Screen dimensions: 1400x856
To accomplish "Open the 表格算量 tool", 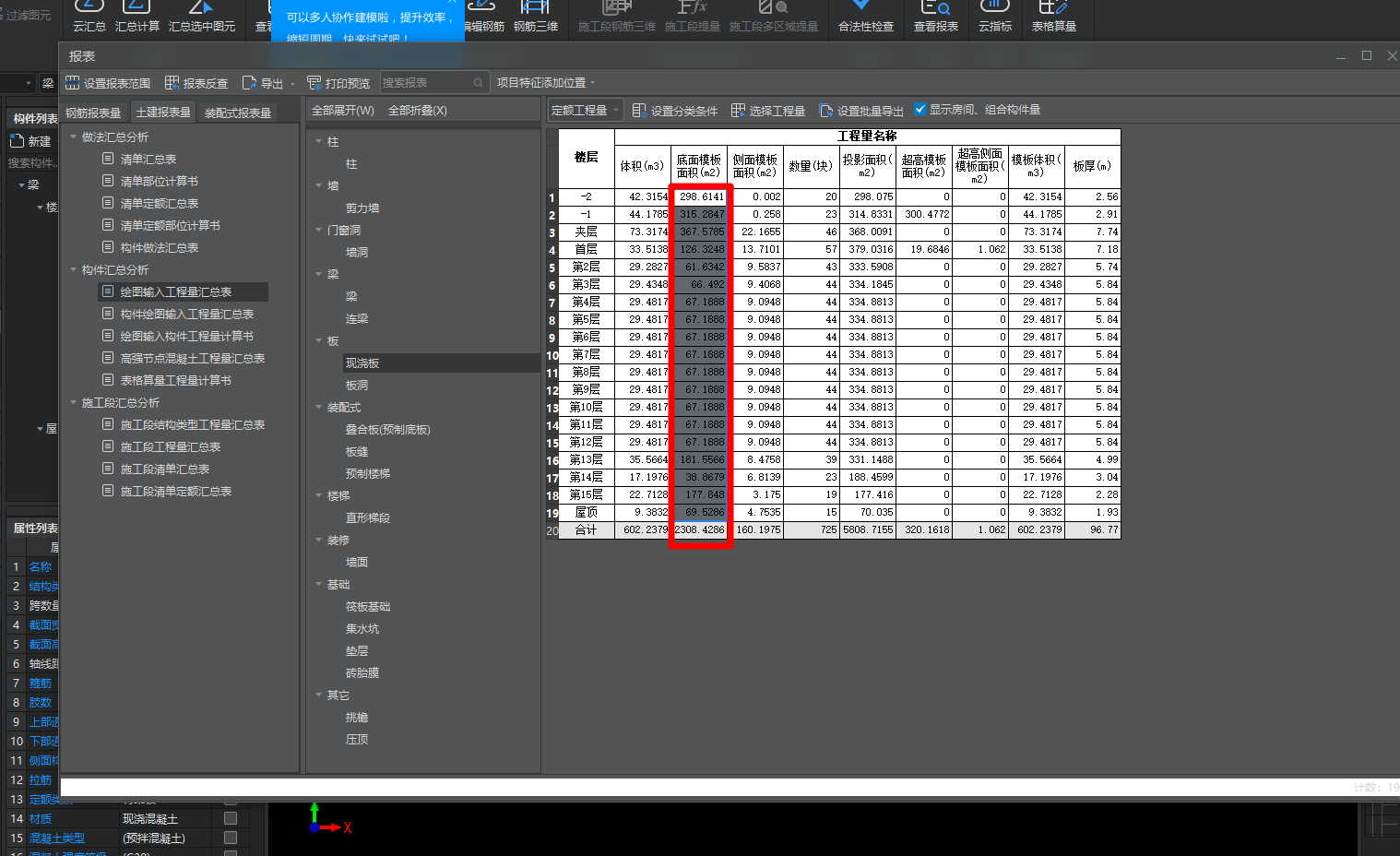I will [x=1054, y=17].
